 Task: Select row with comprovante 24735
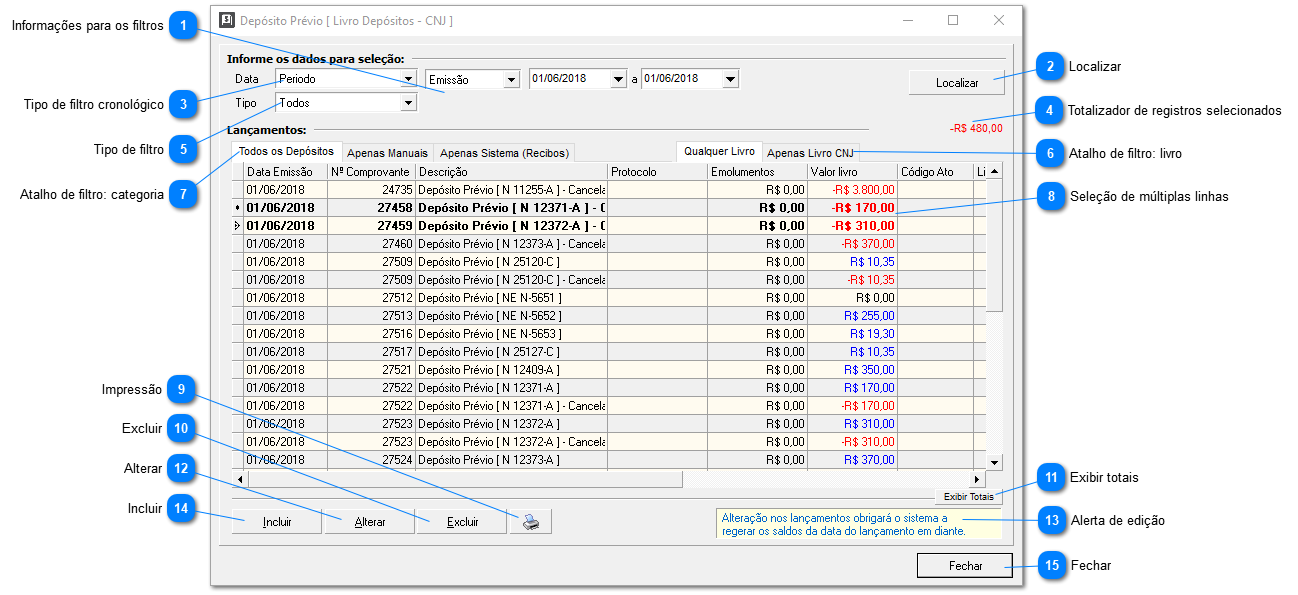[609, 188]
